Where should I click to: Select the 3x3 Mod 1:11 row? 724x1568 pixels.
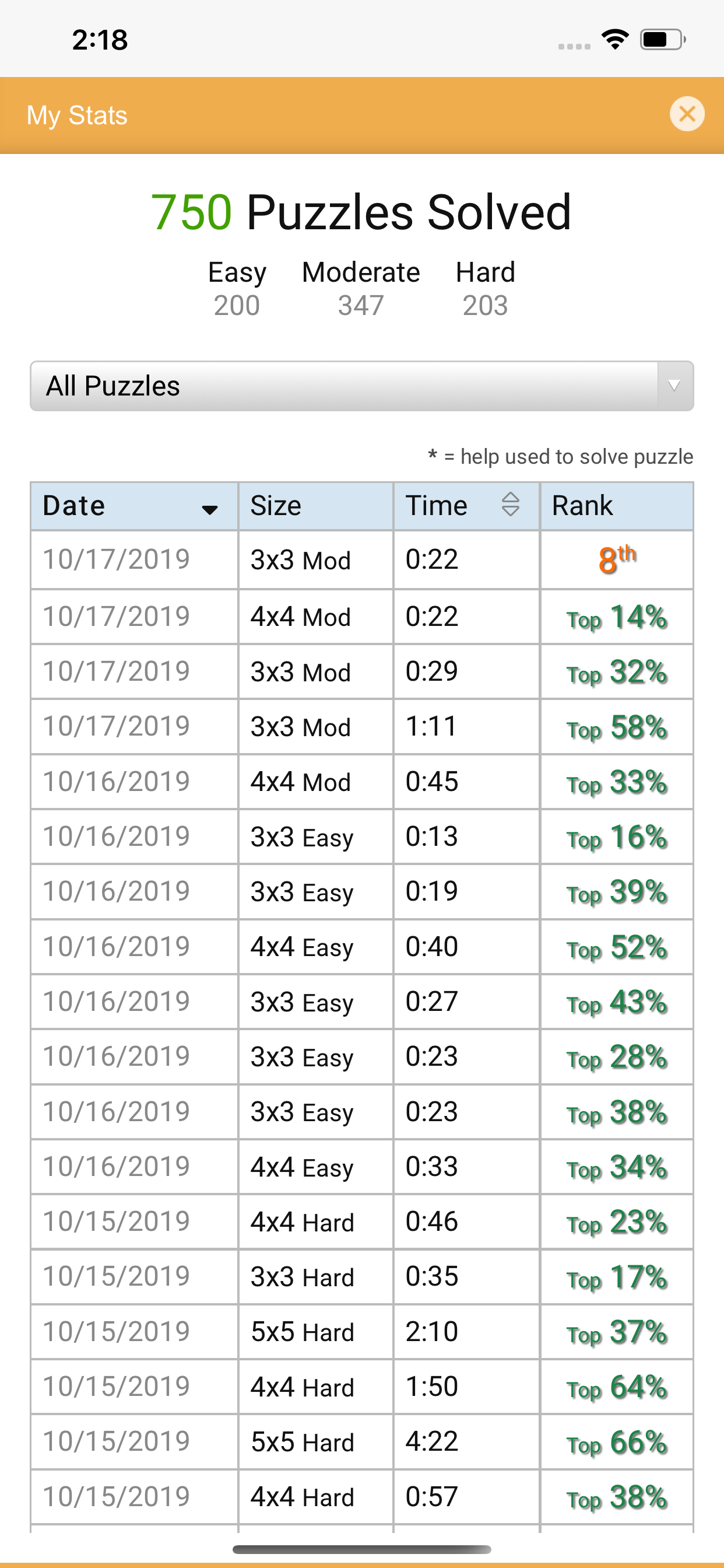361,726
